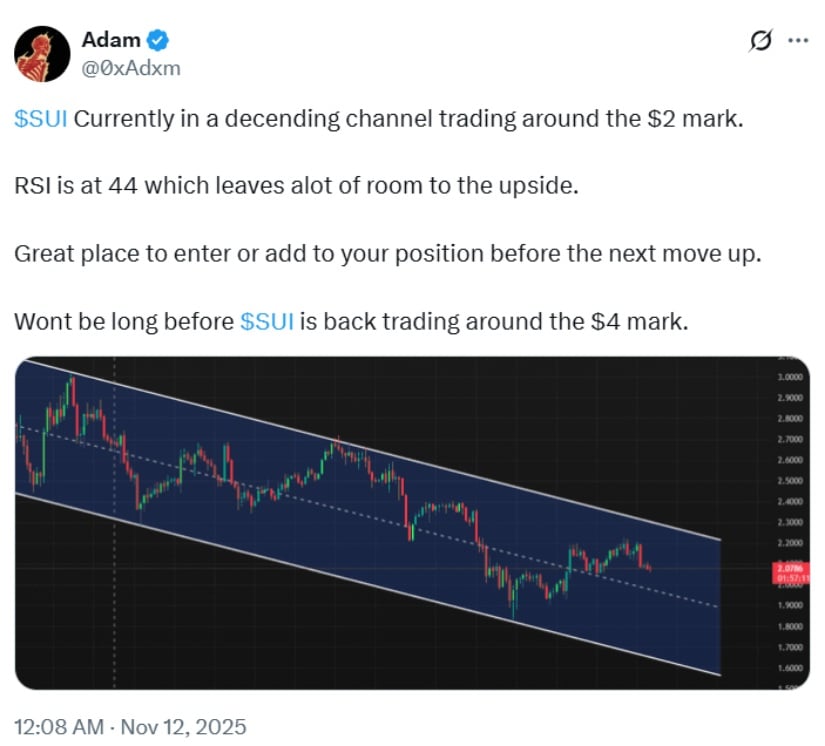This screenshot has width=825, height=746.
Task: Click the 'Great place to enter' sentence
Action: 387,253
